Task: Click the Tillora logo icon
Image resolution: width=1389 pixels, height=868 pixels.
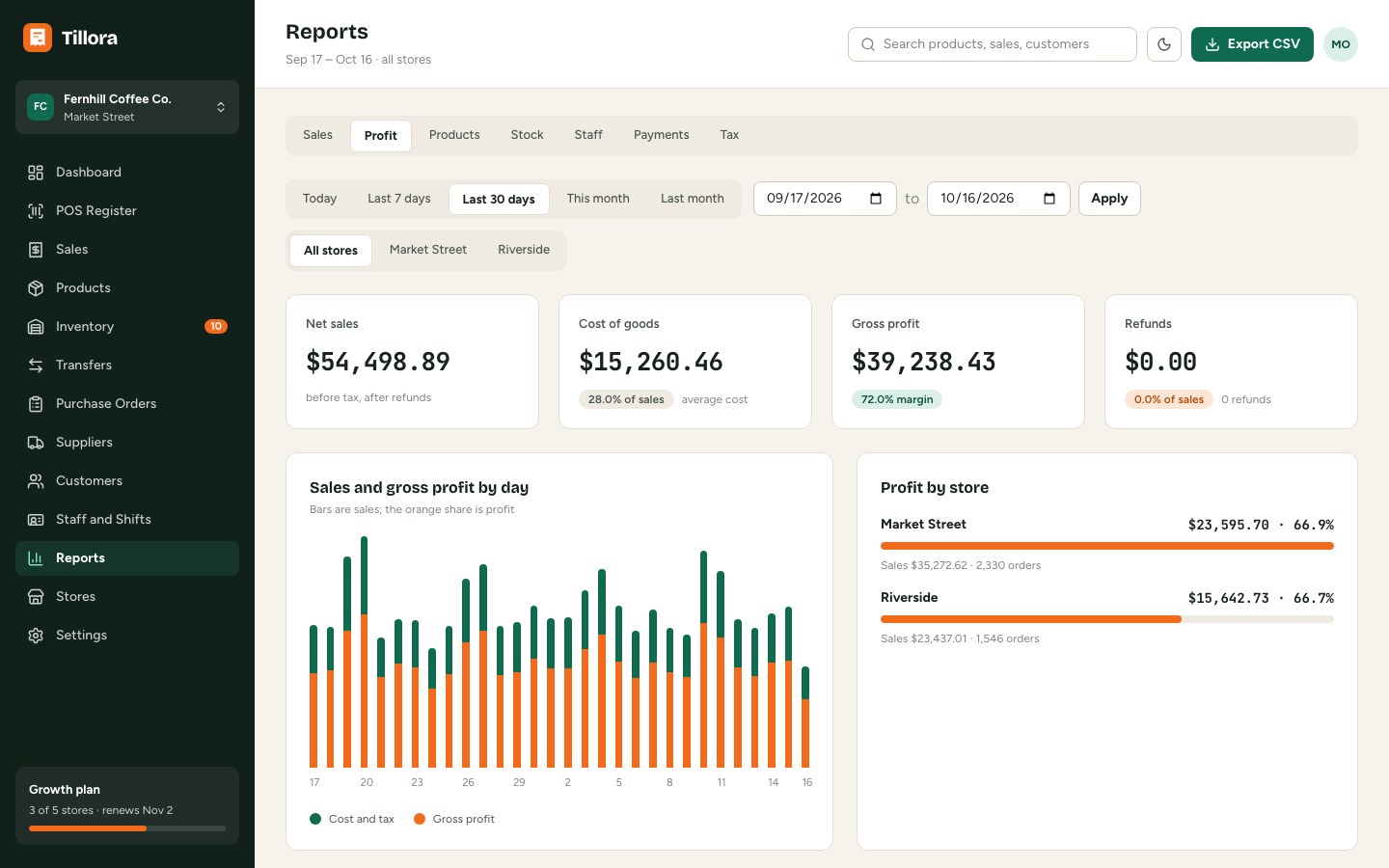Action: pyautogui.click(x=38, y=38)
